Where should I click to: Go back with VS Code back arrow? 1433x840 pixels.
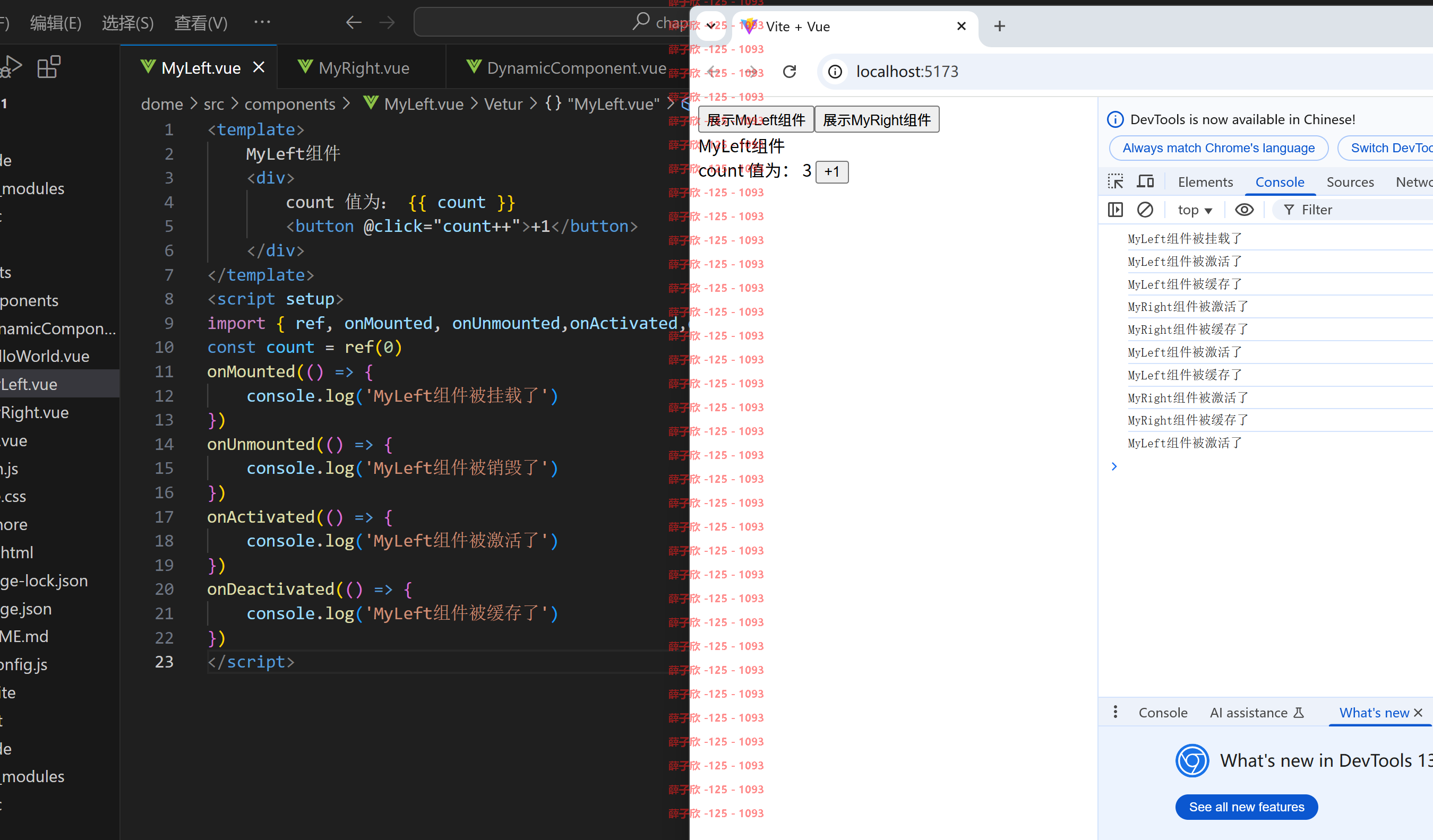pyautogui.click(x=354, y=22)
